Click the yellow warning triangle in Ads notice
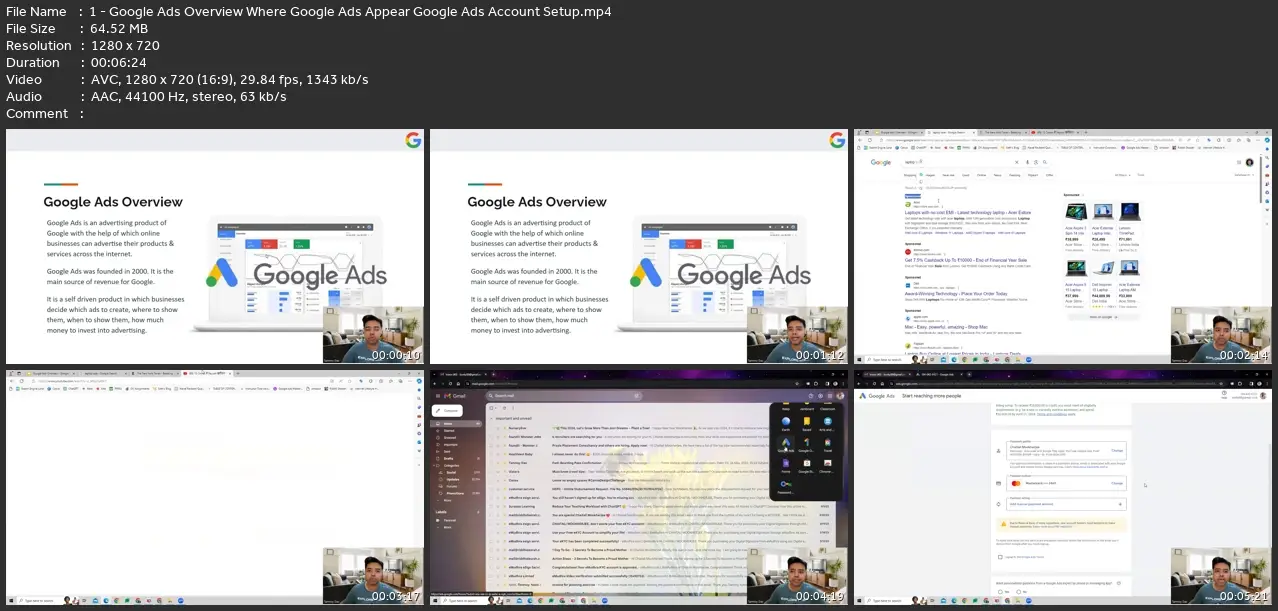Screen dimensions: 1278x611 pos(1004,524)
